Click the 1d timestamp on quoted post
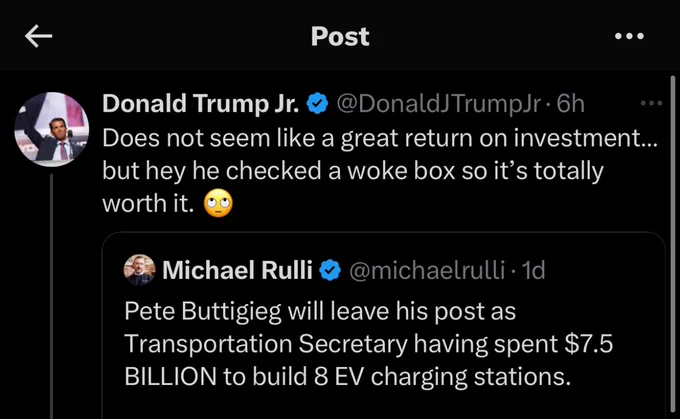This screenshot has width=680, height=419. coord(533,270)
